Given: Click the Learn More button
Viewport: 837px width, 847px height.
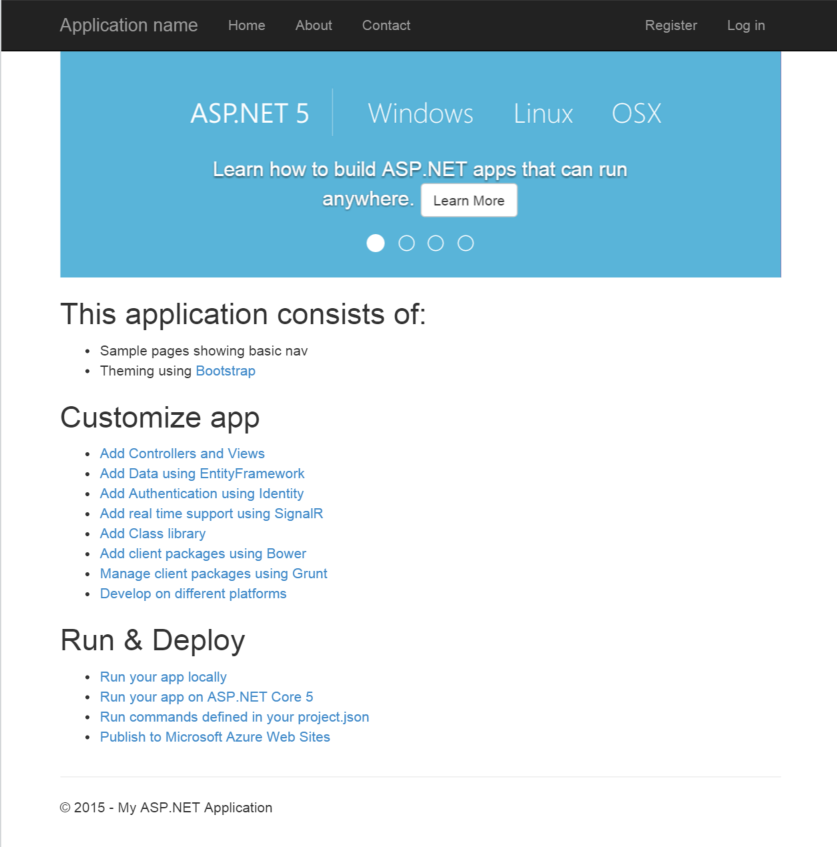Looking at the screenshot, I should (x=469, y=200).
